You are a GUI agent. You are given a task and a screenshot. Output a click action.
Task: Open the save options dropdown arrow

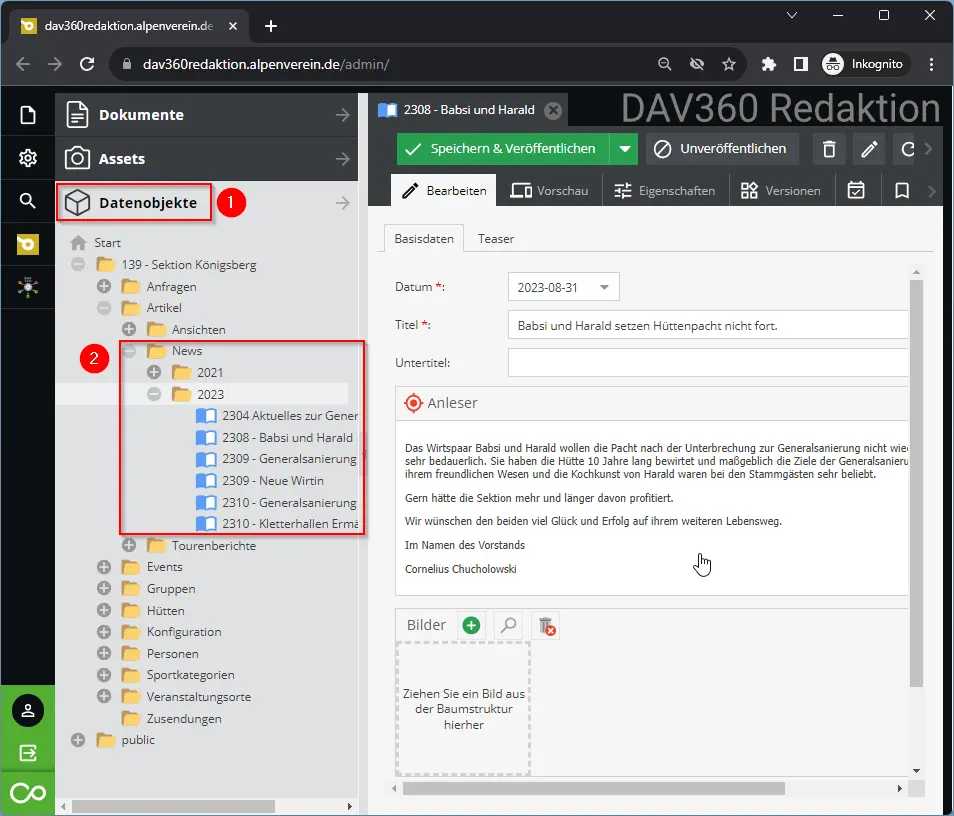[624, 149]
